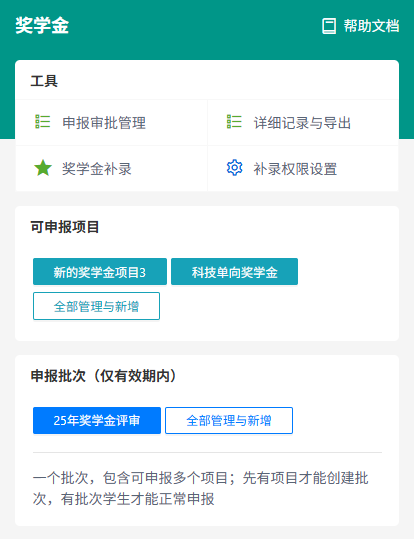This screenshot has height=539, width=414.
Task: Click the 奖学金 page title
Action: (x=42, y=25)
